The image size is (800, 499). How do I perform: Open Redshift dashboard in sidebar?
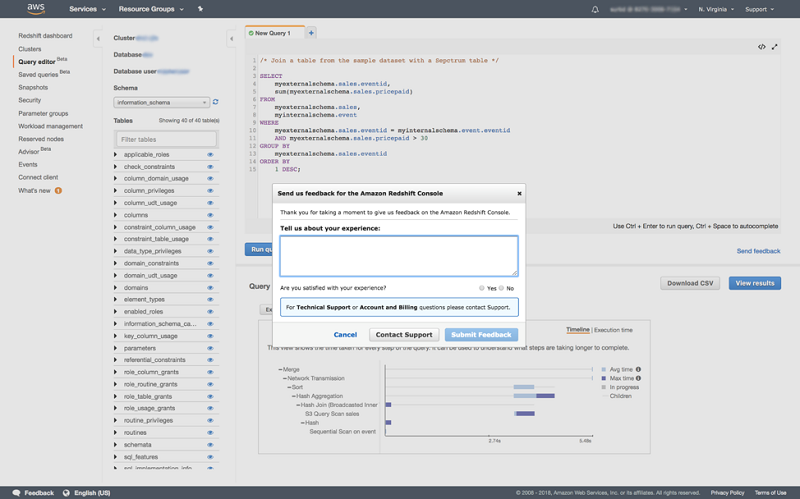click(x=45, y=36)
